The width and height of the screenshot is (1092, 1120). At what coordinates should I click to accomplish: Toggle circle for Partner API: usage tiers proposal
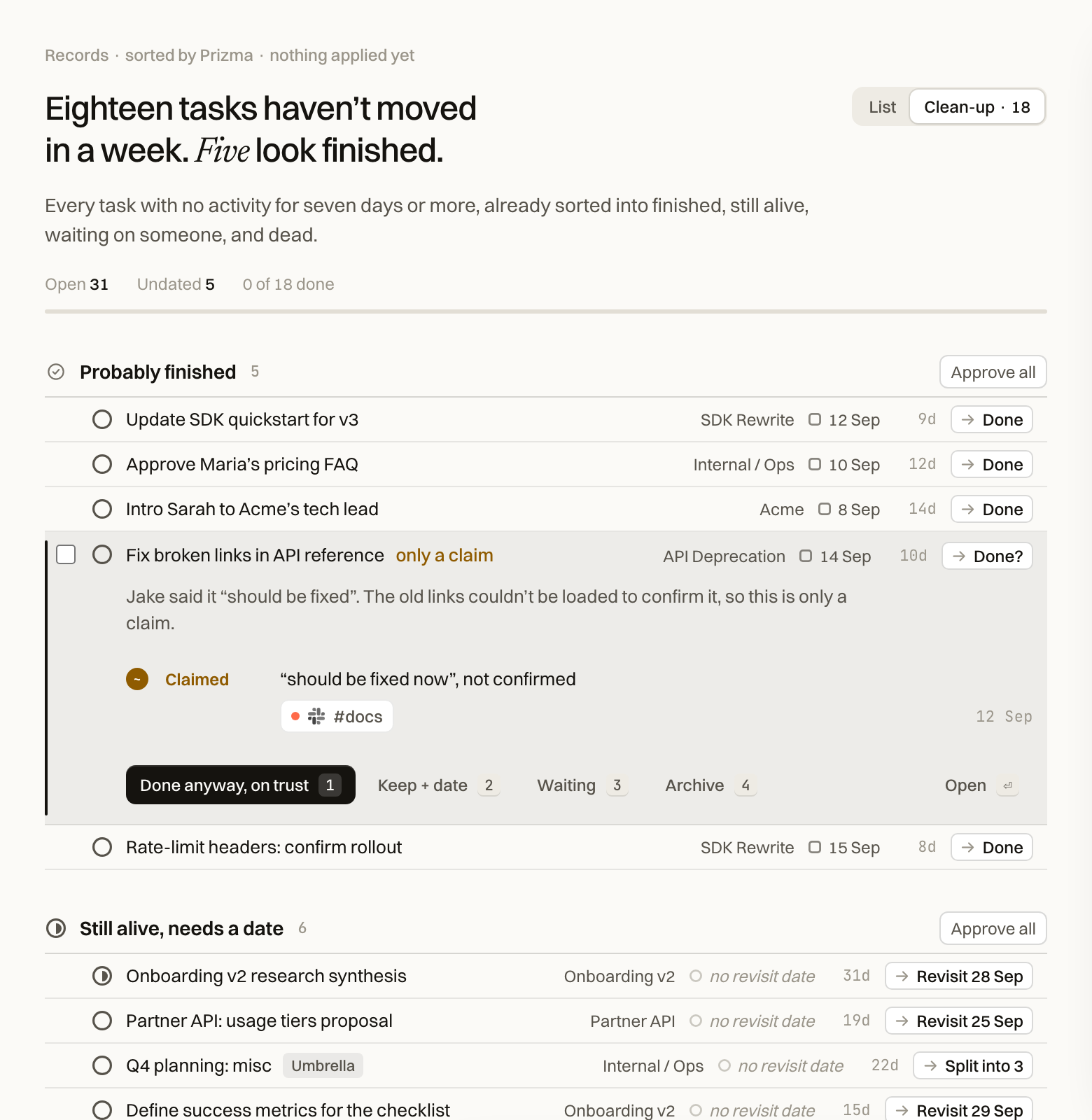(102, 1021)
